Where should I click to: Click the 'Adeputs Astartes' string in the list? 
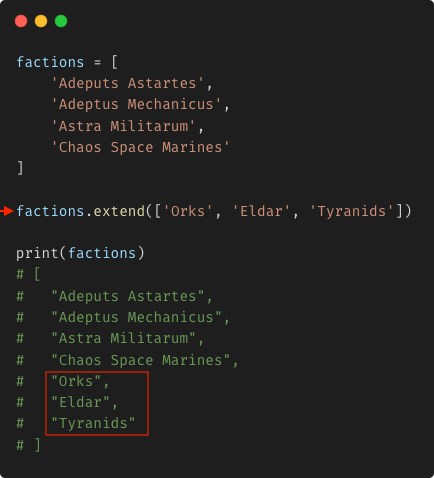[128, 83]
